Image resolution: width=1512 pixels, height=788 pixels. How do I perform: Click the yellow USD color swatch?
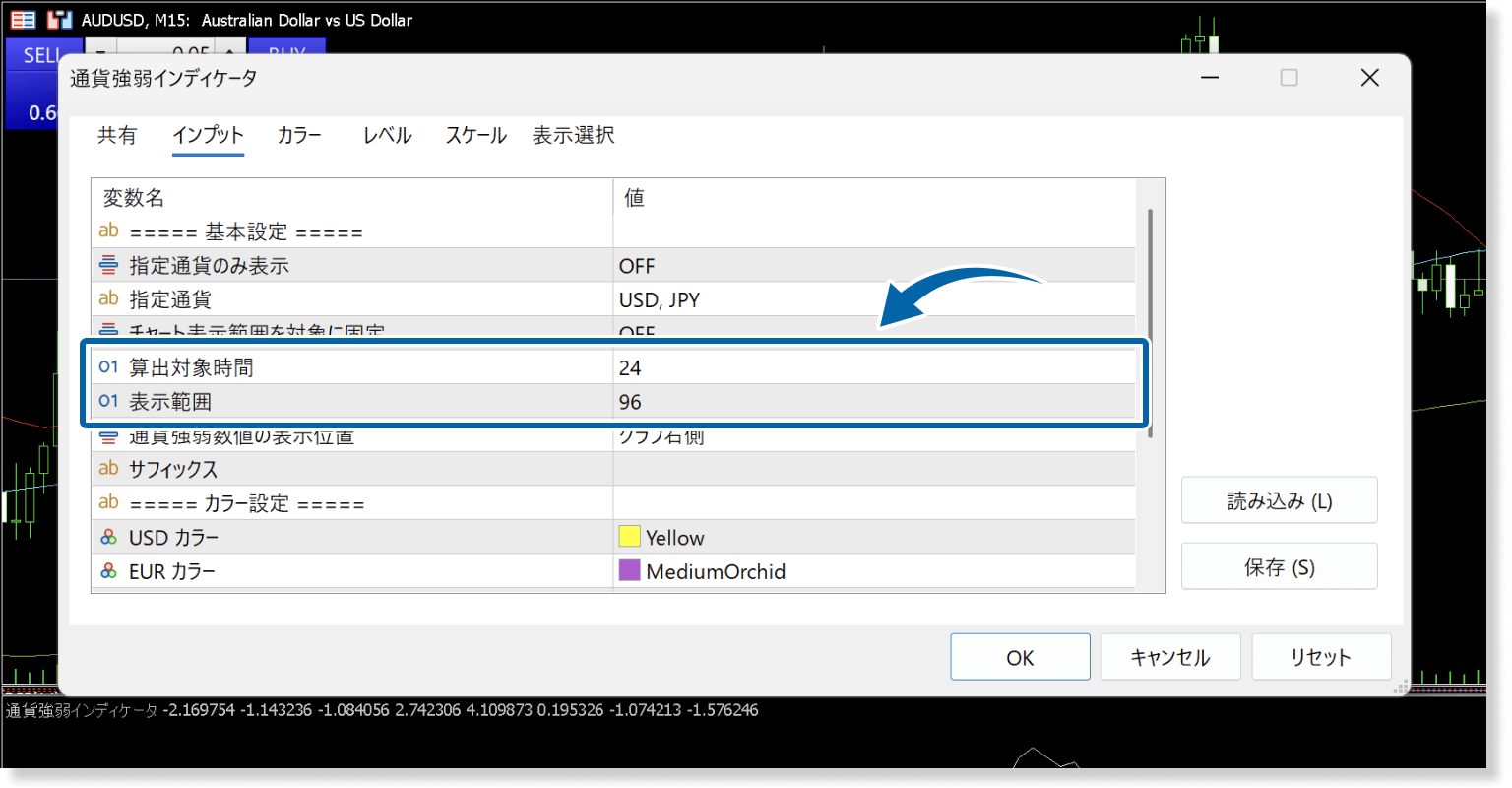pyautogui.click(x=629, y=537)
